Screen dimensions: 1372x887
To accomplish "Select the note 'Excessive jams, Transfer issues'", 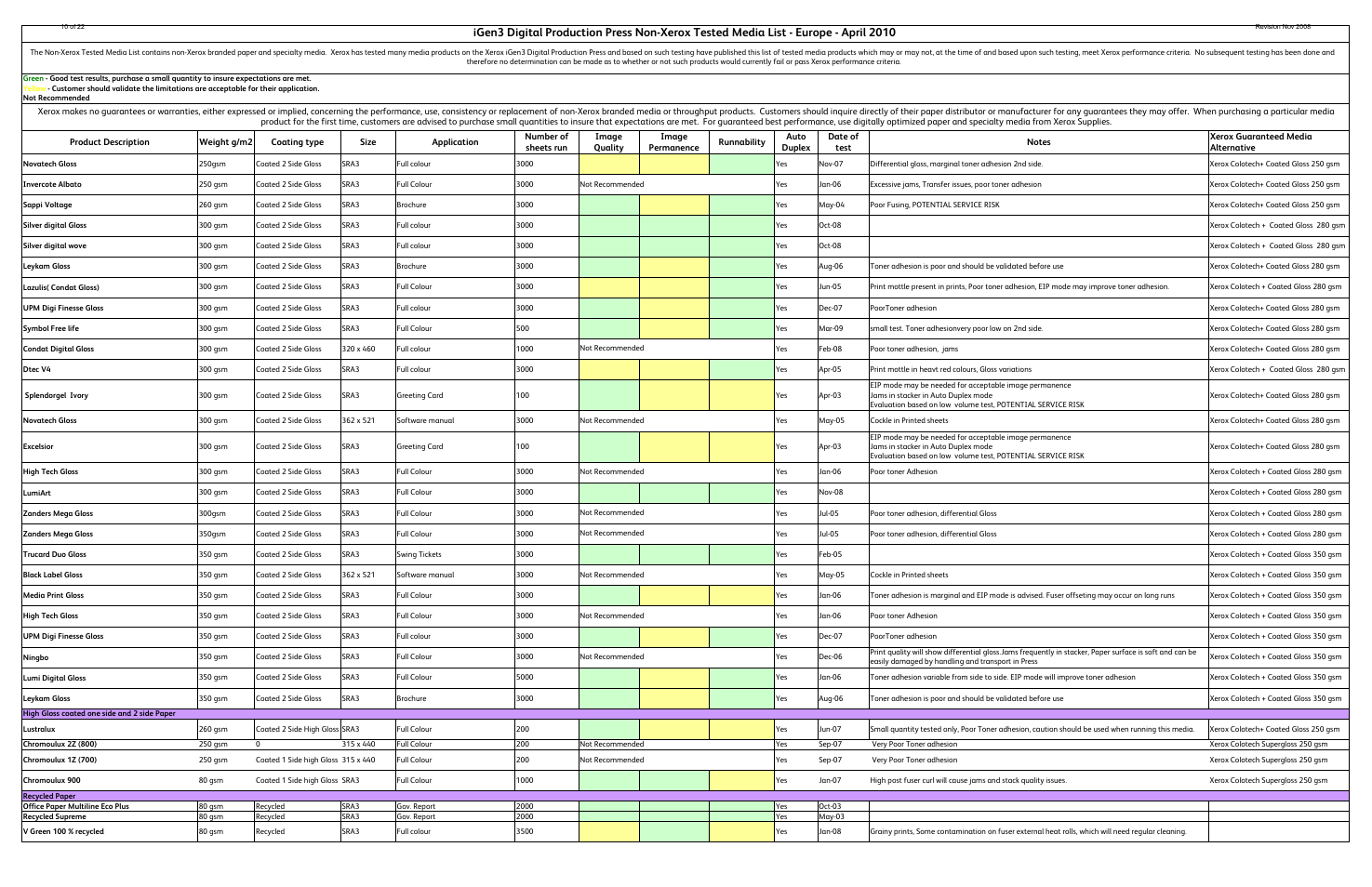I will 955,184.
